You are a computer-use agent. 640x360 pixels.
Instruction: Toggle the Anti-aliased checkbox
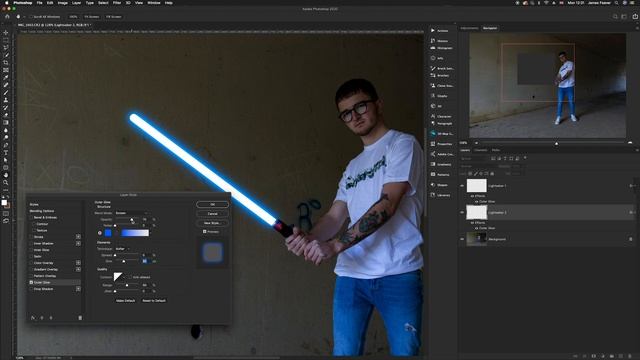tap(130, 277)
